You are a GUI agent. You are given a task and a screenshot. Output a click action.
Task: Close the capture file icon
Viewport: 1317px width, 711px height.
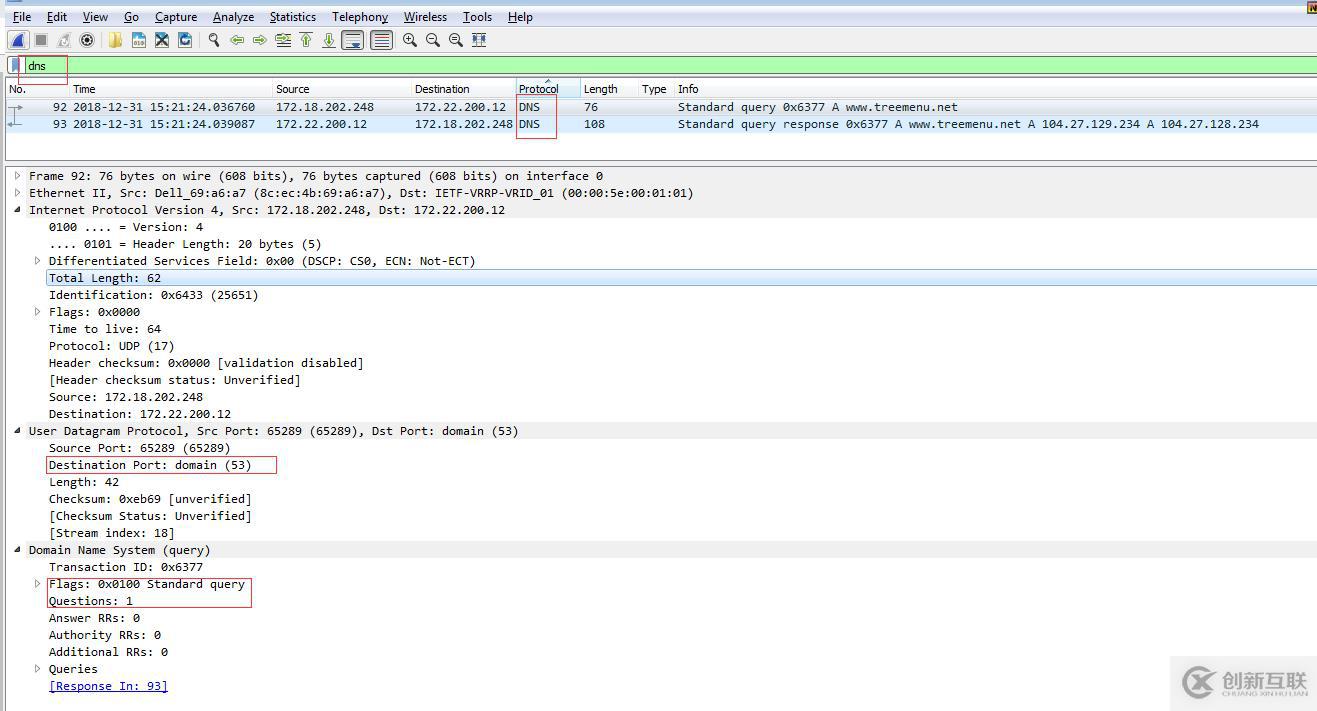(x=161, y=40)
